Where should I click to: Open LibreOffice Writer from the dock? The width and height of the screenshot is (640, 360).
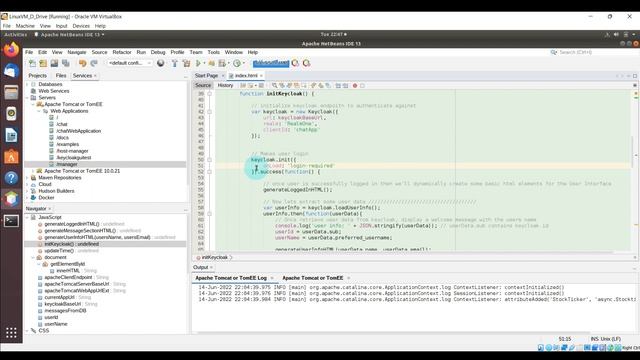tap(11, 135)
